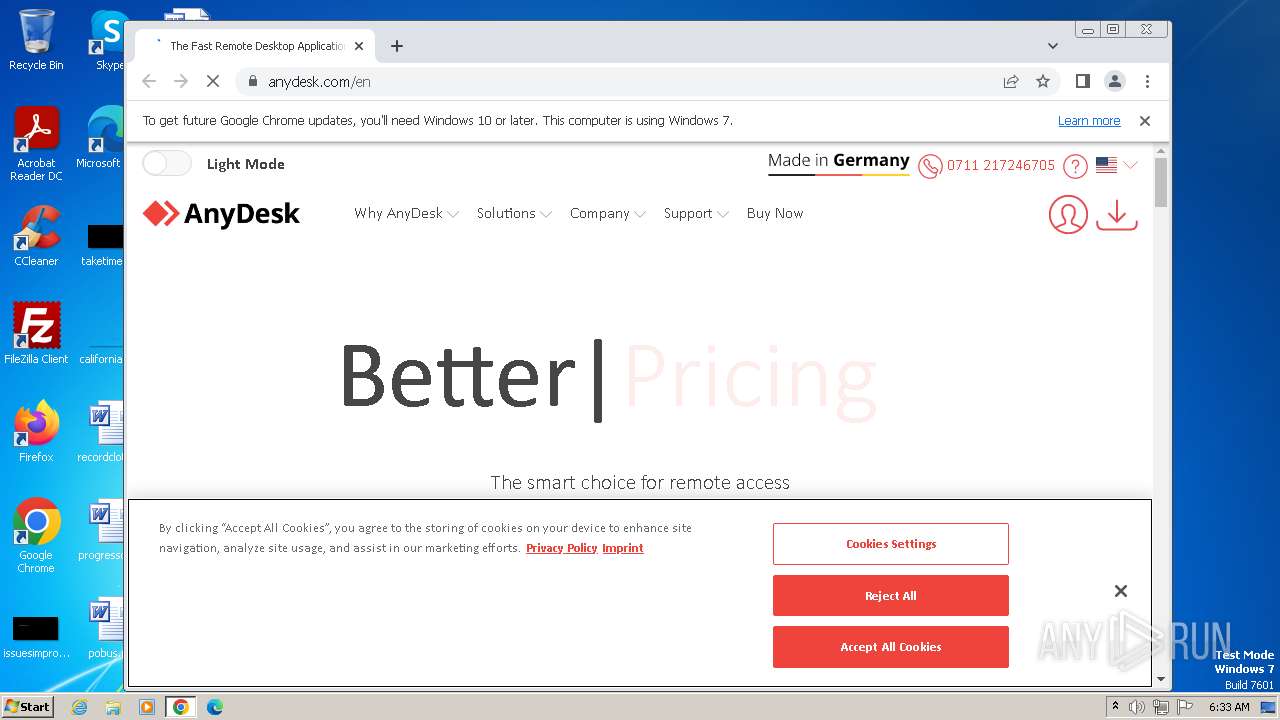Click the clock showing 6:33 AM

pos(1229,707)
